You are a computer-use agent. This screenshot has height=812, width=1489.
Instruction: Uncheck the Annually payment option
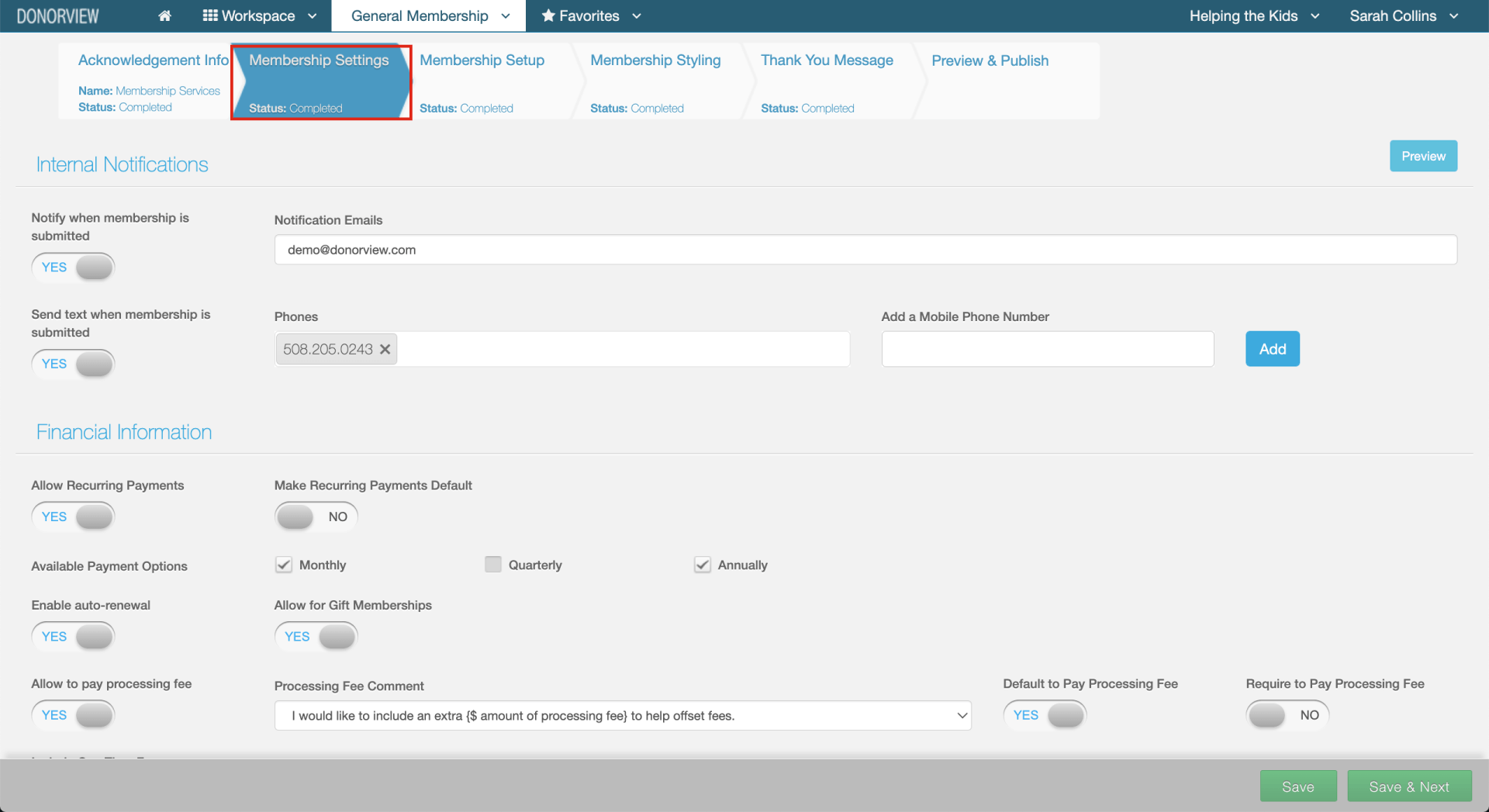point(703,565)
